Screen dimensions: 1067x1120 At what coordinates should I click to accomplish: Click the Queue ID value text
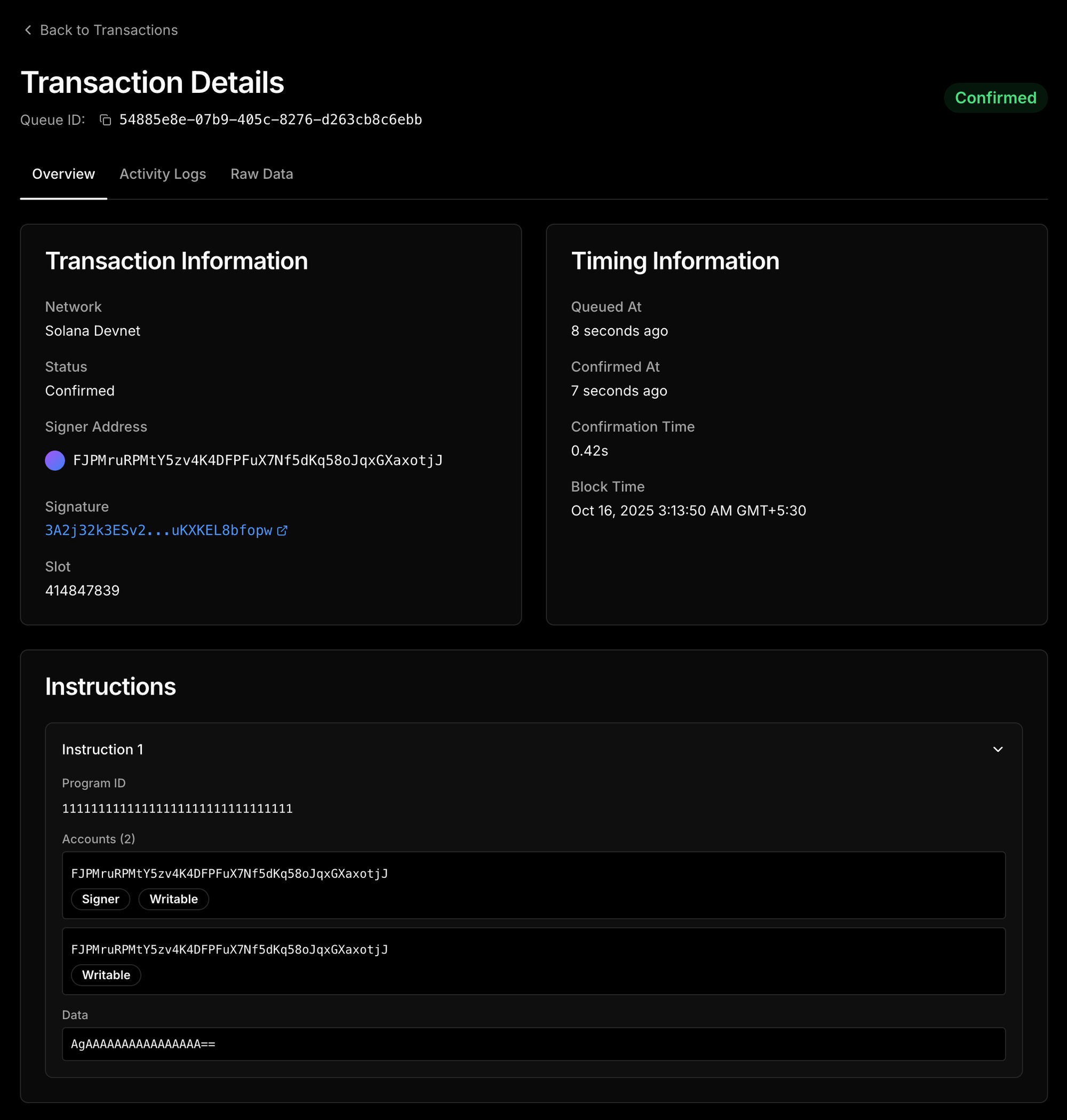point(270,120)
